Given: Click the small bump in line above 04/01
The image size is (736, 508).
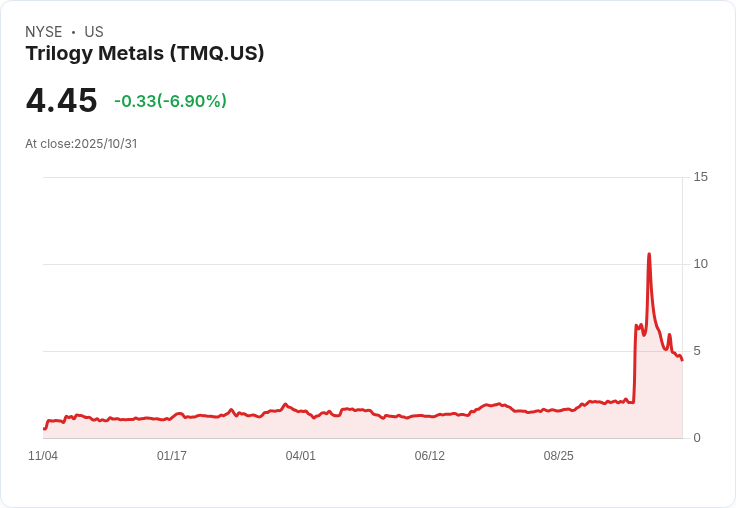Looking at the screenshot, I should click(285, 404).
